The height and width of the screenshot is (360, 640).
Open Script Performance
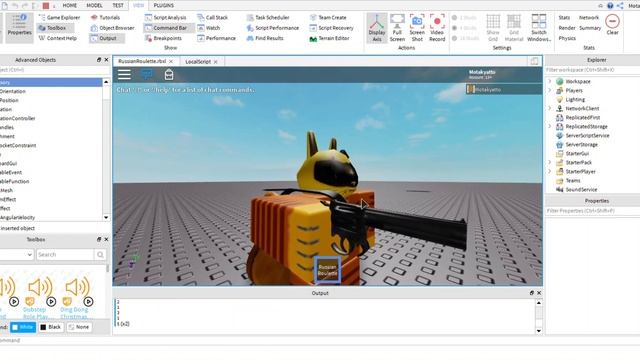[x=273, y=28]
